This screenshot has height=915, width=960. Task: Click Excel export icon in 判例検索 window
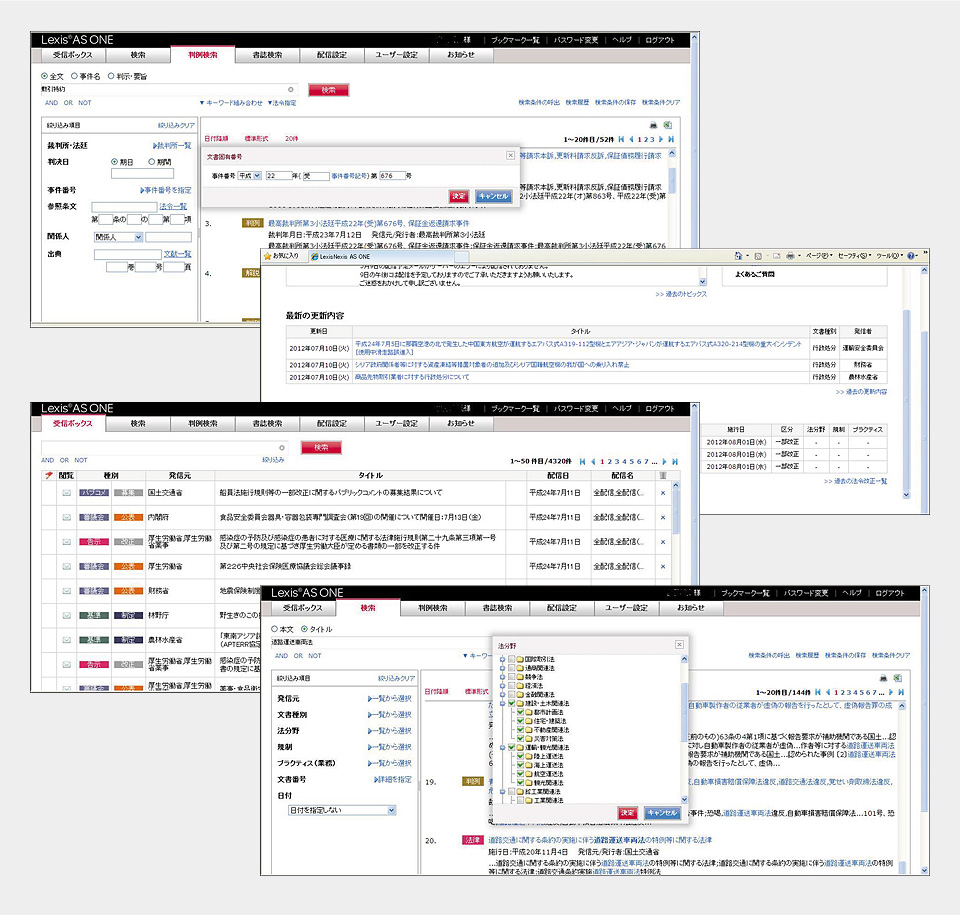[667, 125]
